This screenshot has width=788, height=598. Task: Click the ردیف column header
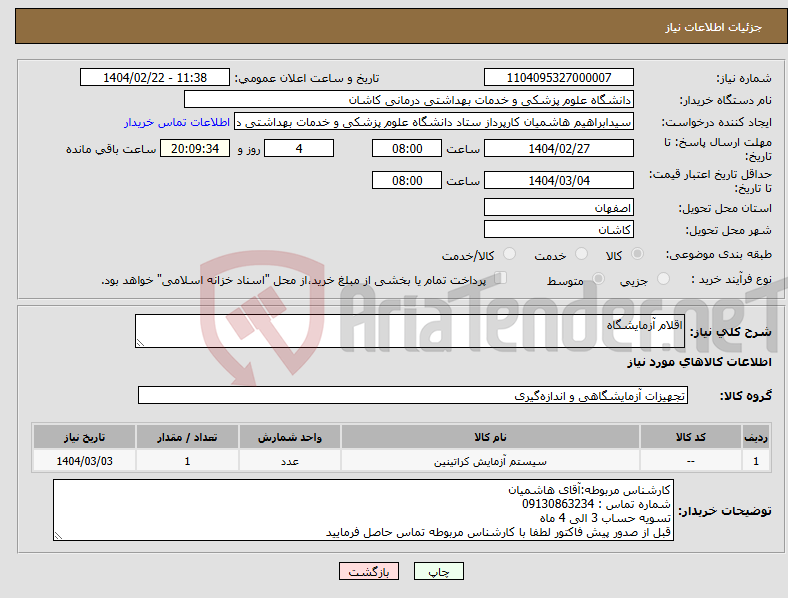(756, 437)
